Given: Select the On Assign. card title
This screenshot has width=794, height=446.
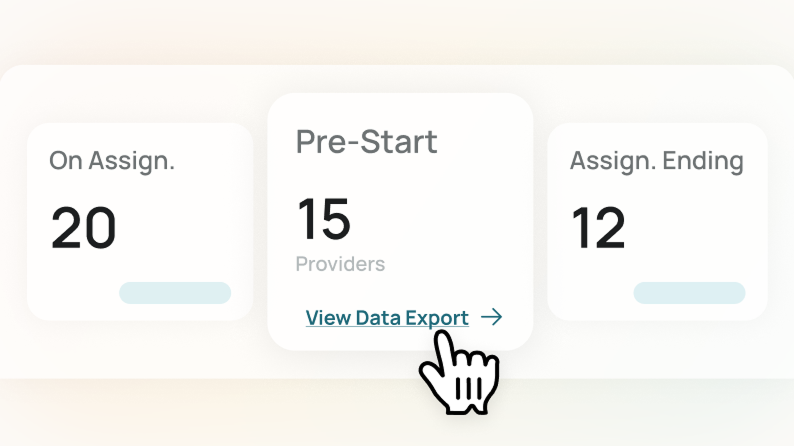Looking at the screenshot, I should coord(112,160).
